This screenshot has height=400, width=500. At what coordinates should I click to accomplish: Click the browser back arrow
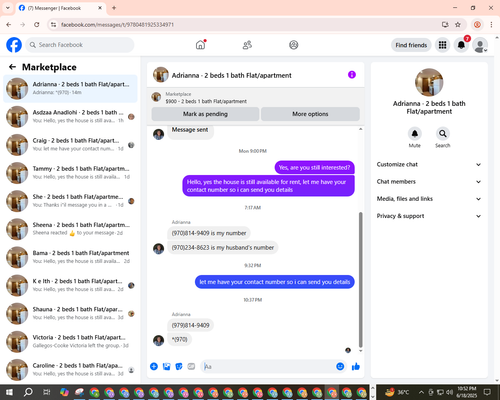coord(9,25)
